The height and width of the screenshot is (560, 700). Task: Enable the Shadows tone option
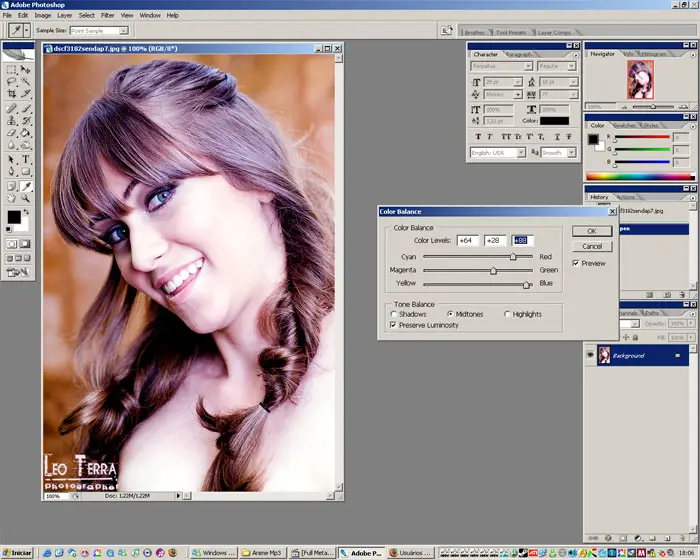pos(394,314)
